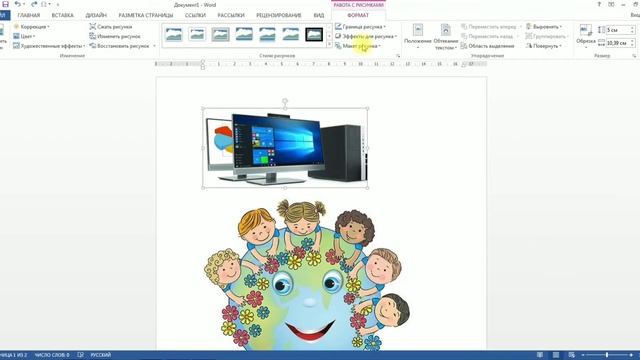Screen dimensions: 640x360
Task: Apply the second picture style thumbnail
Action: coord(197,34)
